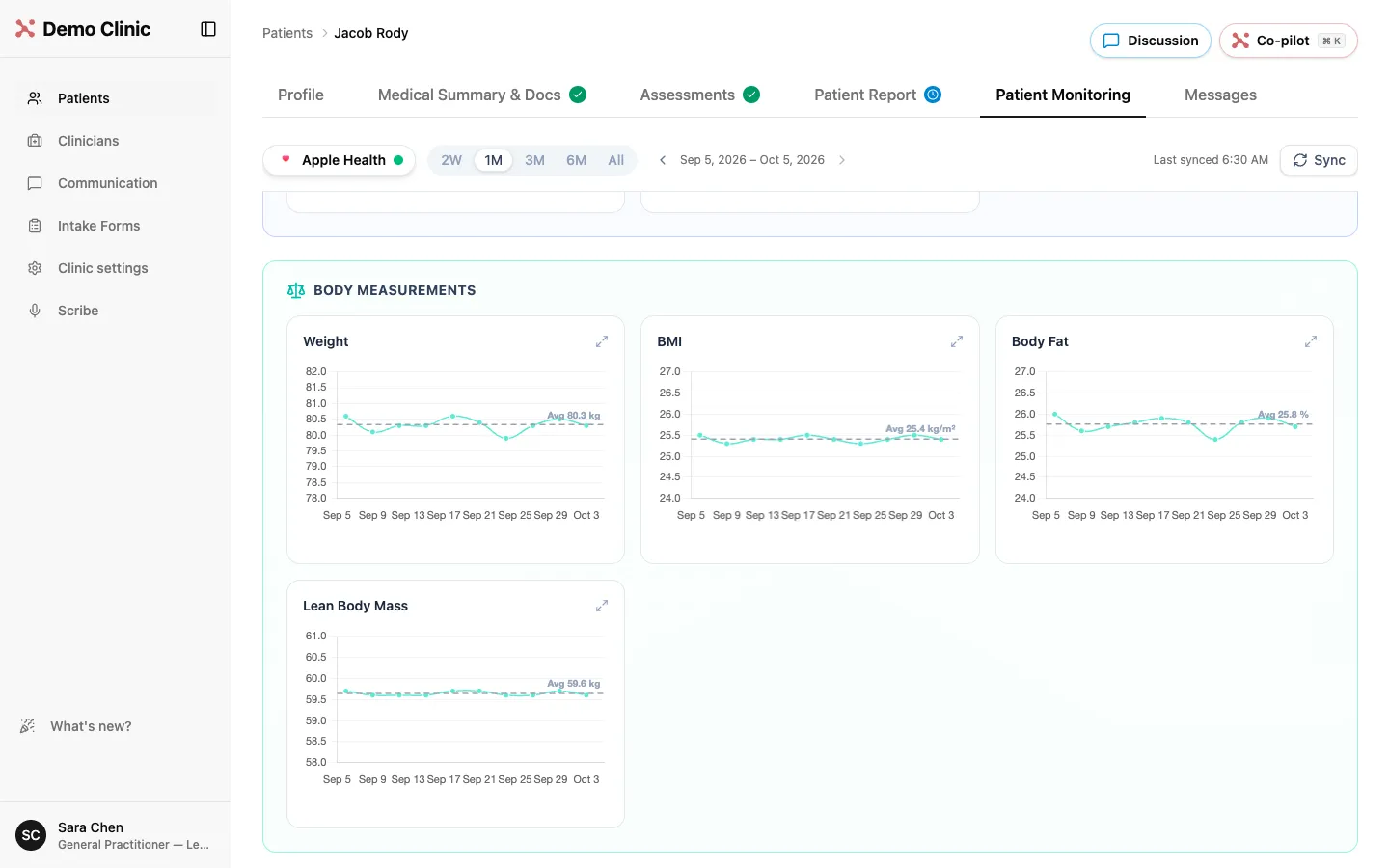Click the Sync button
The image size is (1389, 868).
click(1319, 160)
